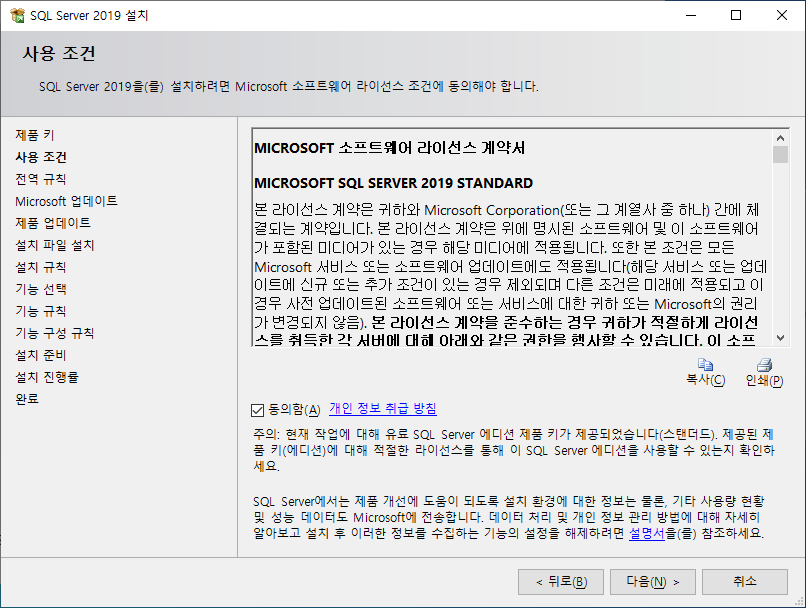
Task: Click the 복사(C) label
Action: [706, 380]
